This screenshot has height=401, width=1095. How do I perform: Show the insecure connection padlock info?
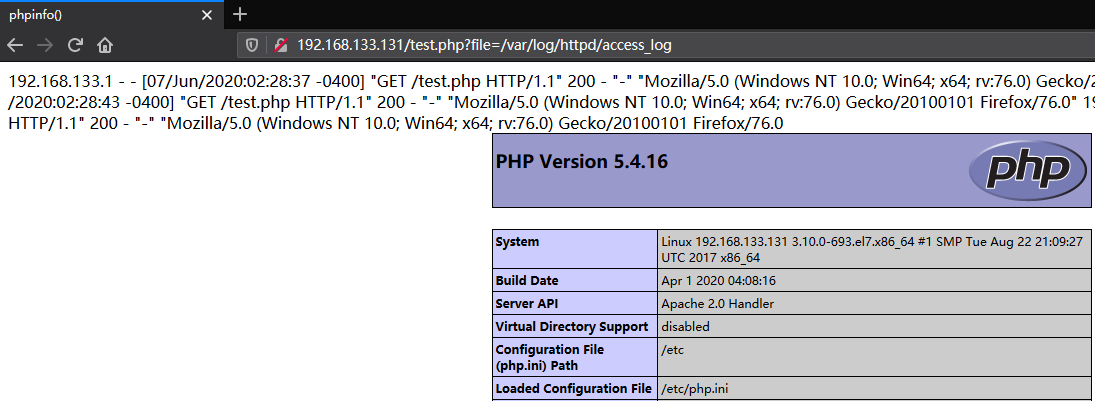pos(281,45)
